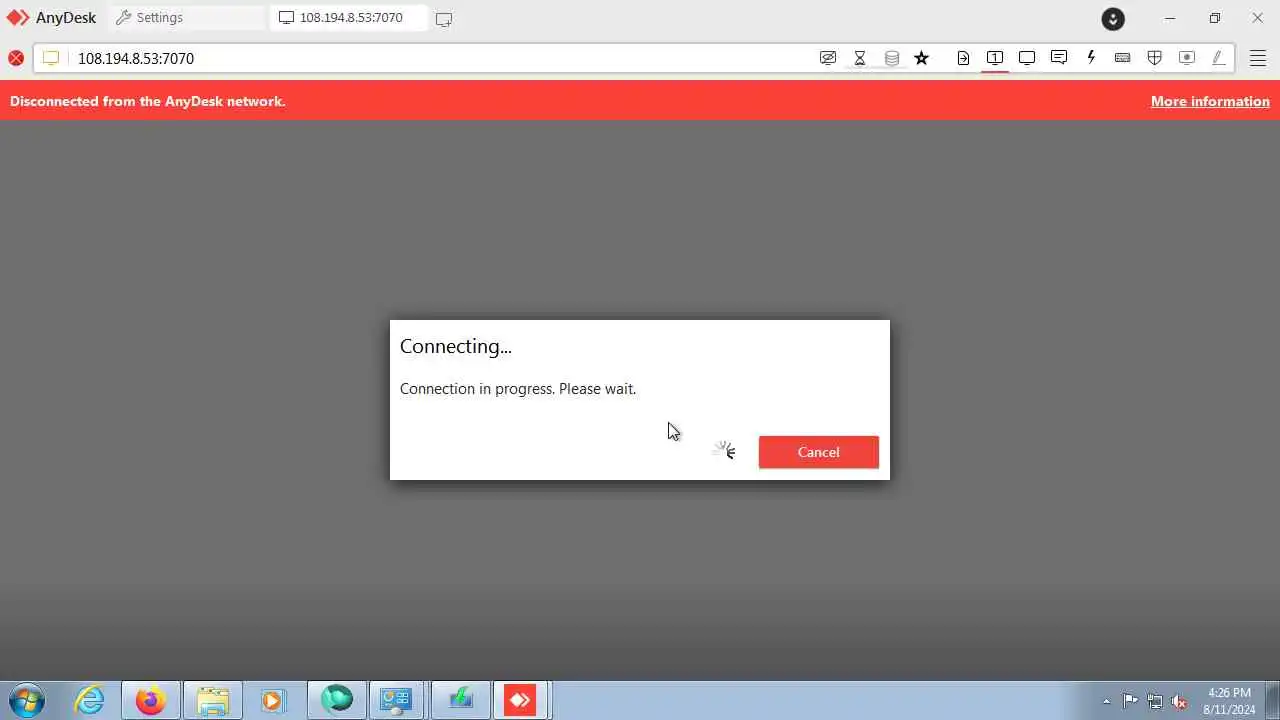Open Windows Media Player from taskbar

coord(273,700)
